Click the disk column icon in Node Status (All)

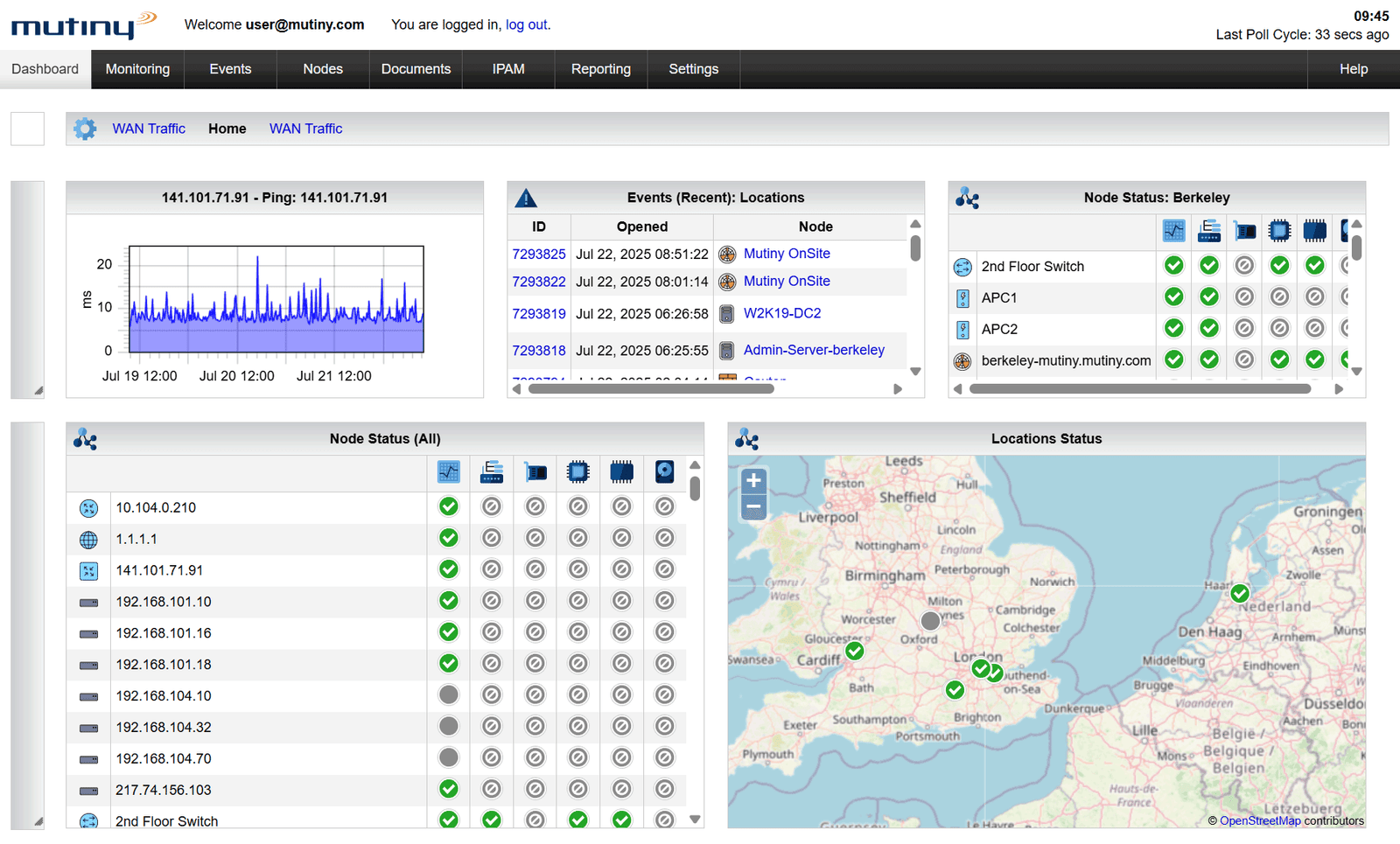click(x=665, y=472)
